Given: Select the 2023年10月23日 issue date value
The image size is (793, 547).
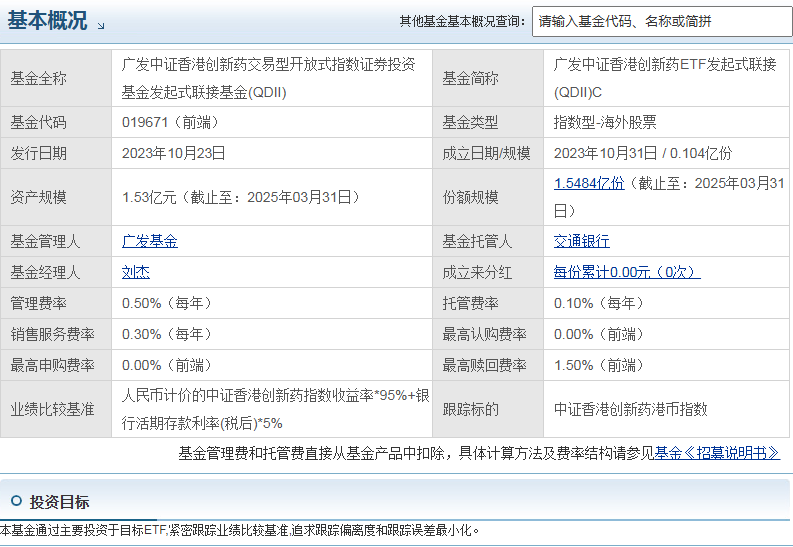Looking at the screenshot, I should [x=173, y=153].
